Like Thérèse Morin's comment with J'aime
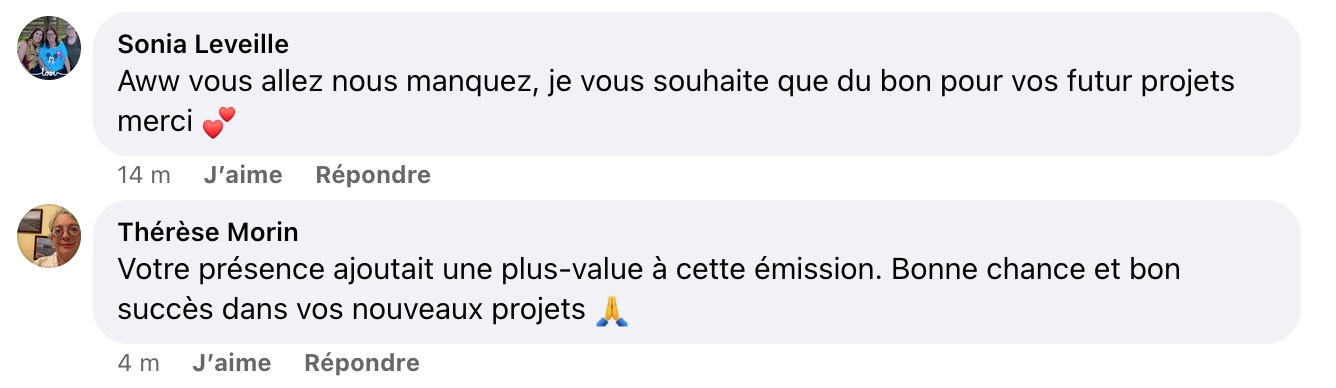 (x=231, y=363)
